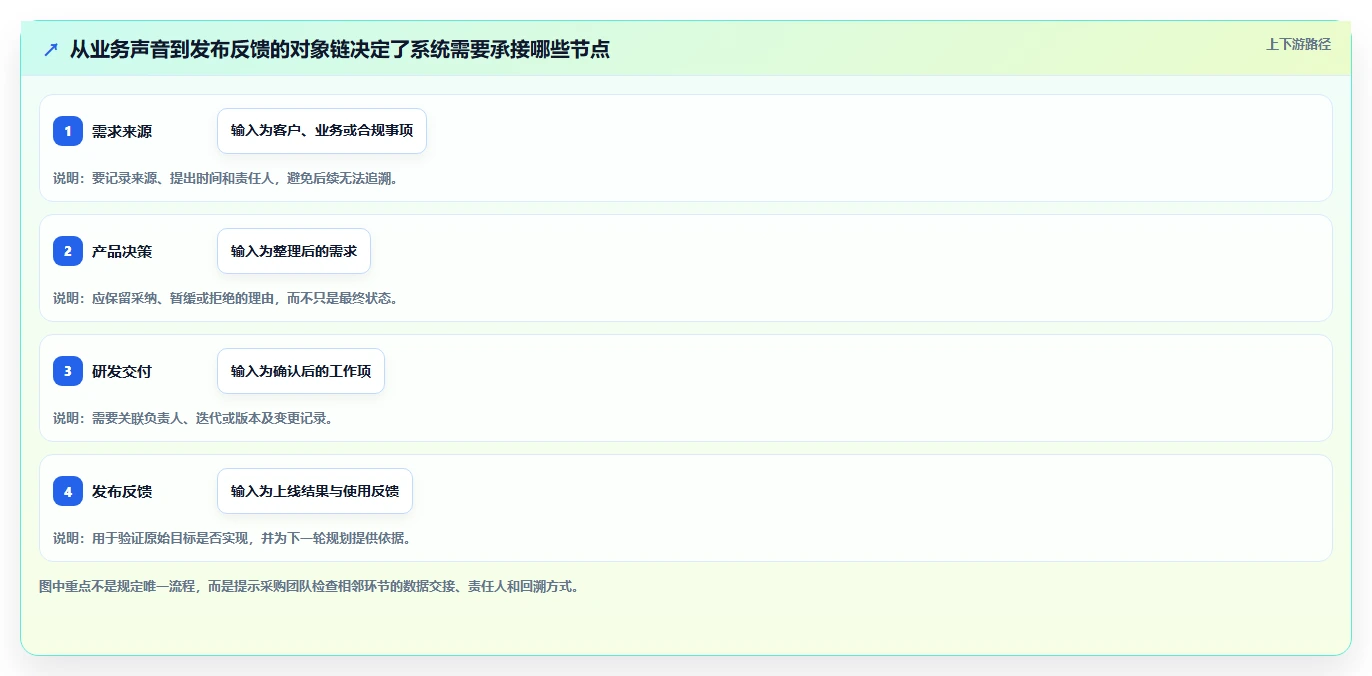Click the note 应保留采纳、暂缓或拒绝的理由

click(226, 298)
